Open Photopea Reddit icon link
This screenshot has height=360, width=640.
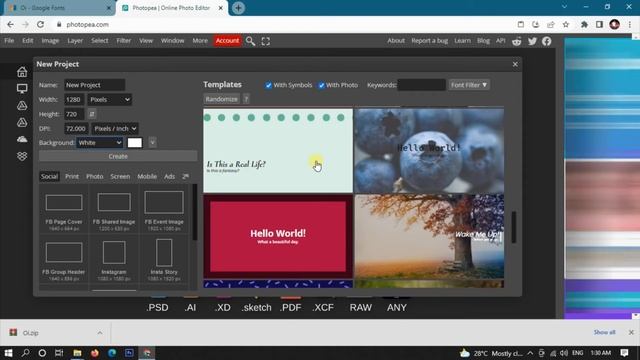point(517,41)
